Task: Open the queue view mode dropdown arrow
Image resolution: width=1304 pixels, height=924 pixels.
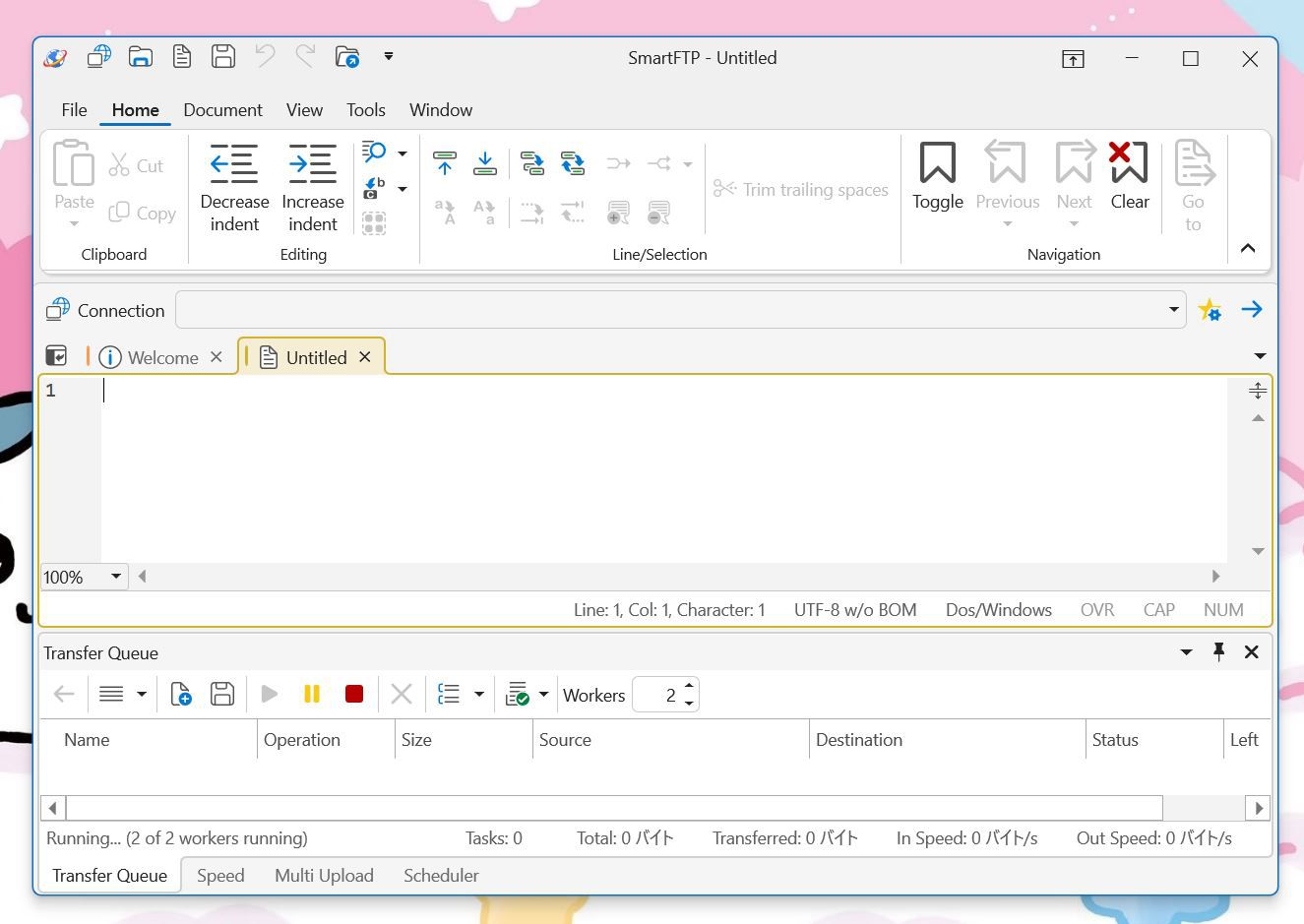Action: (142, 695)
